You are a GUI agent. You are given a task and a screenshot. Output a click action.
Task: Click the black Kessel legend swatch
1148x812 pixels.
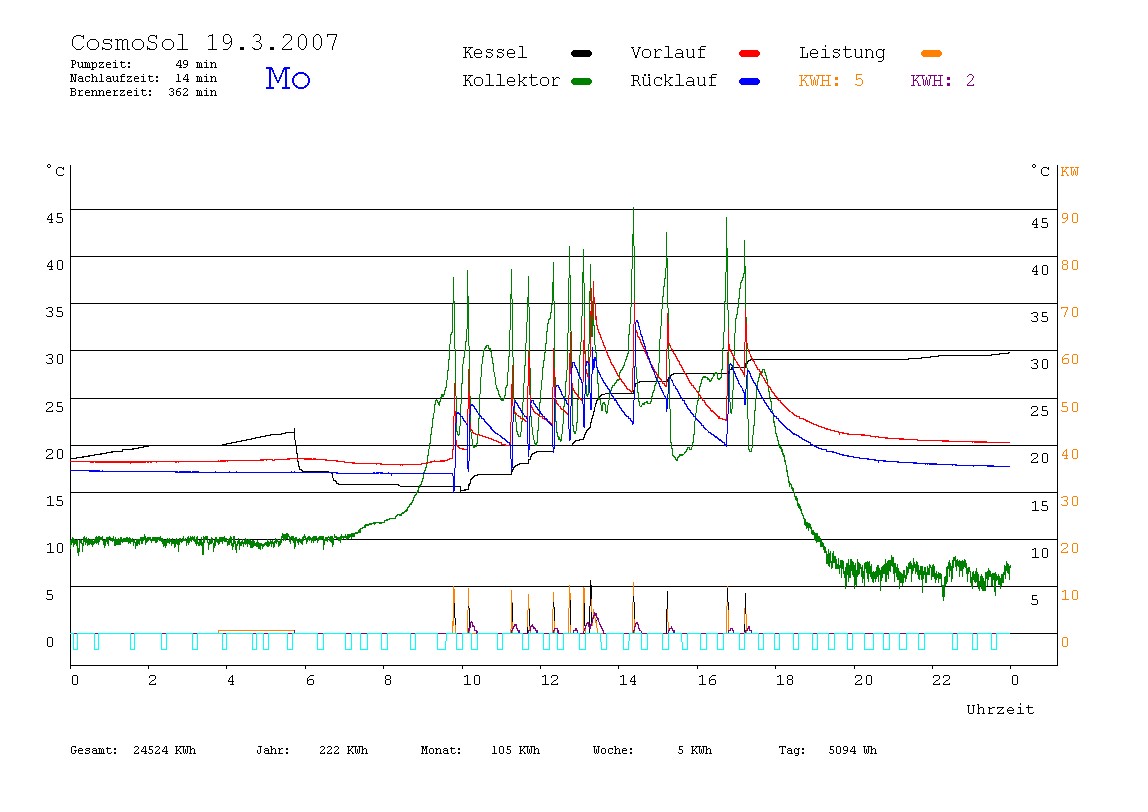[x=581, y=53]
